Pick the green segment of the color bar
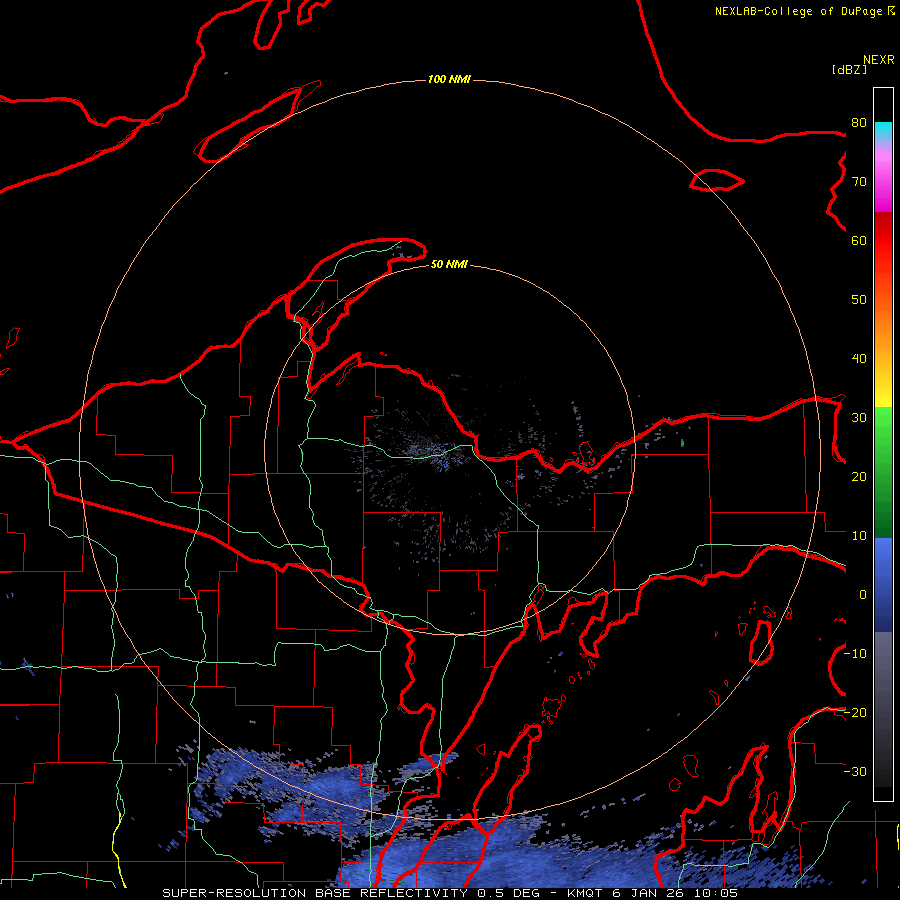The width and height of the screenshot is (900, 900). click(883, 472)
